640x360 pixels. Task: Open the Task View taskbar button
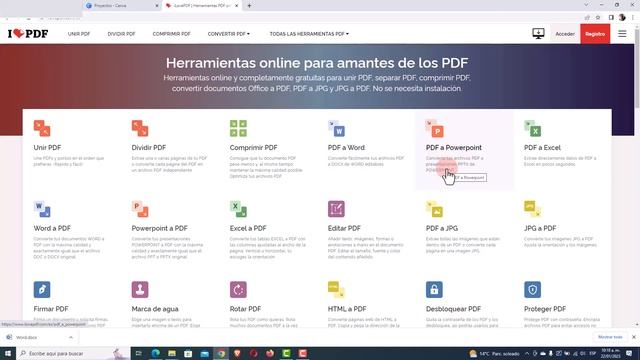pos(138,353)
